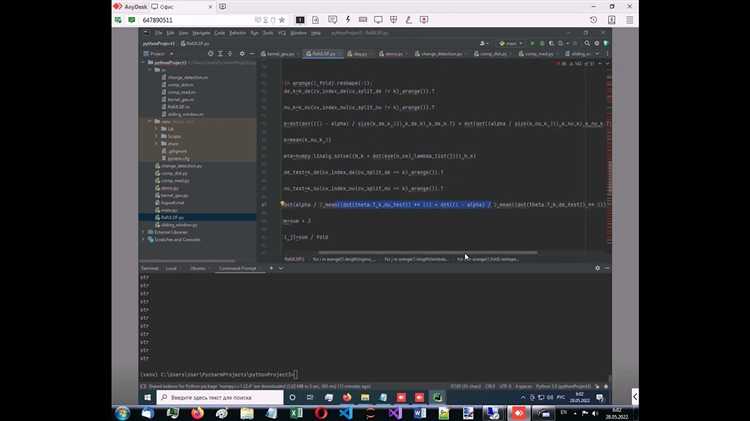Select the AnyDesk 'Офис' session tab
Viewport: 750px width, 421px height.
coord(182,7)
